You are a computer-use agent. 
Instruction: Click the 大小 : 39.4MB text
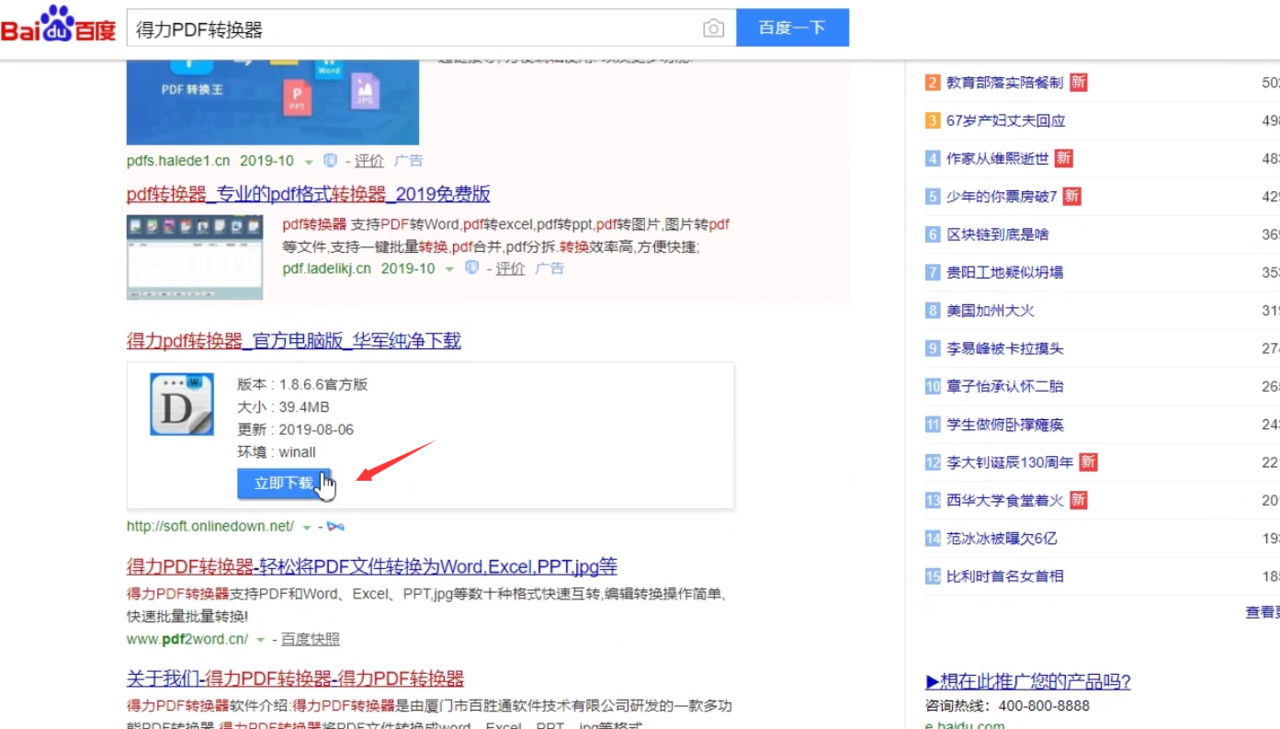tap(283, 408)
